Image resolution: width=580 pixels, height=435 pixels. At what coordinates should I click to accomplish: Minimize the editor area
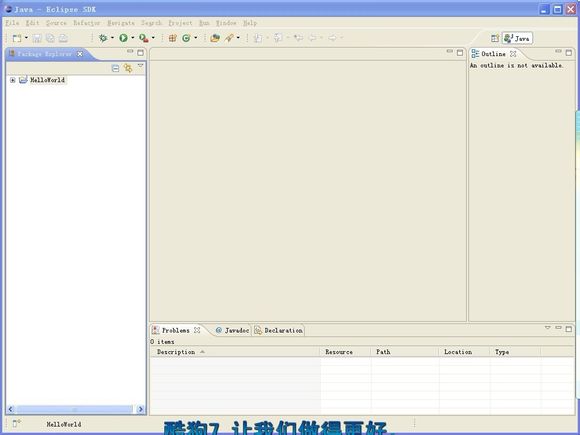pos(450,51)
